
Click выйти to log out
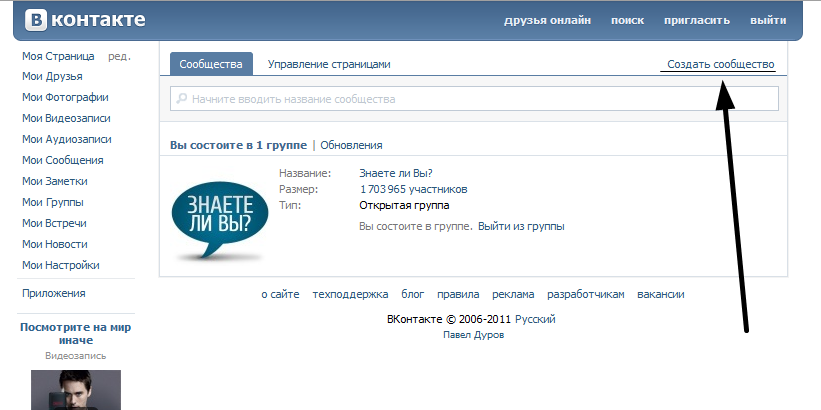pos(768,20)
